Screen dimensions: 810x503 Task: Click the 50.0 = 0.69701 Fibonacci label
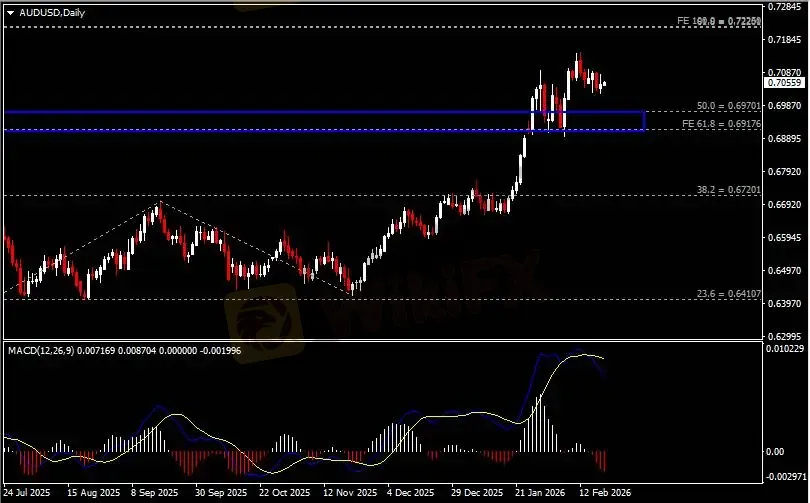(x=728, y=106)
